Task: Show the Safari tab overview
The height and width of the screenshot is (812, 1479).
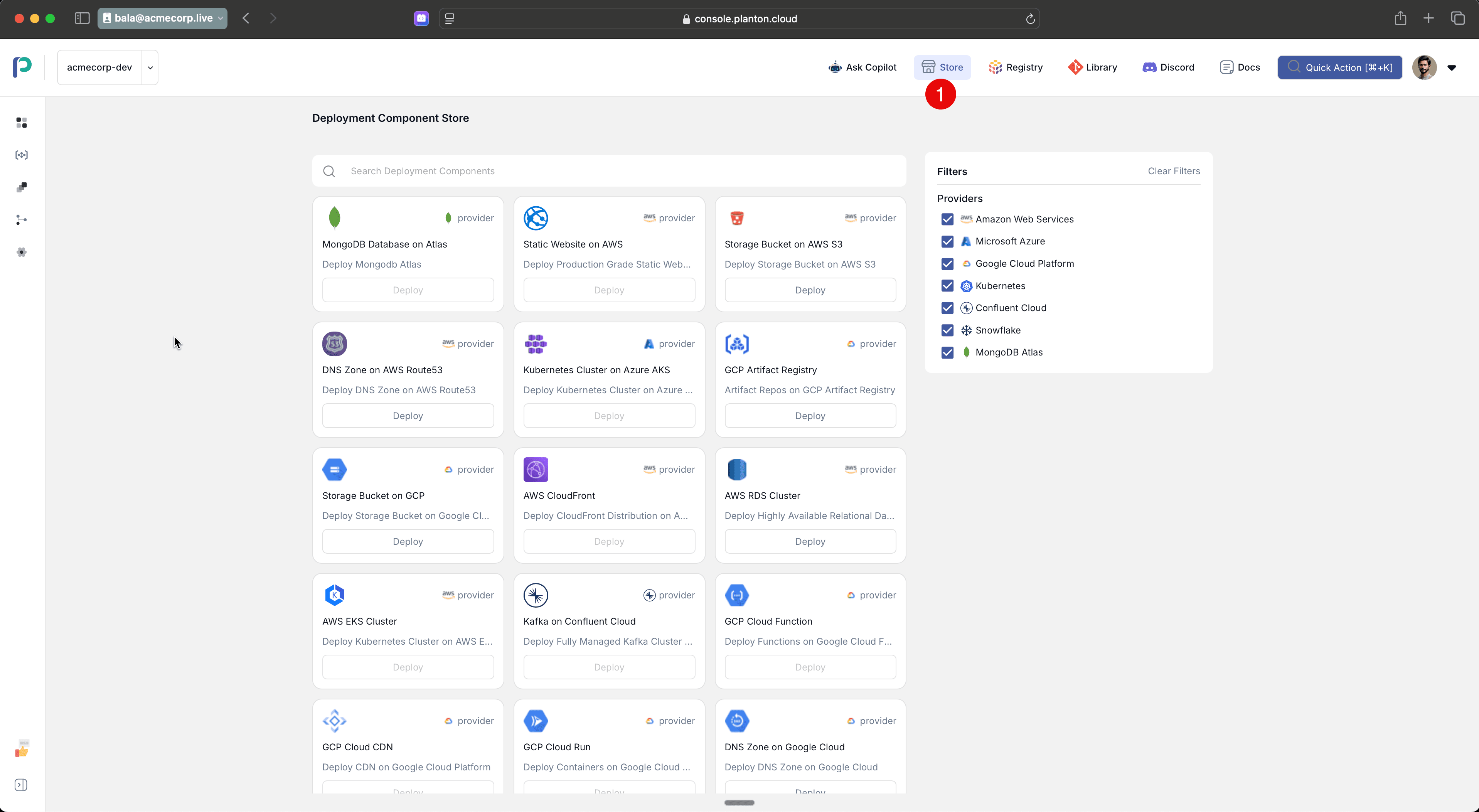Action: coord(1458,19)
